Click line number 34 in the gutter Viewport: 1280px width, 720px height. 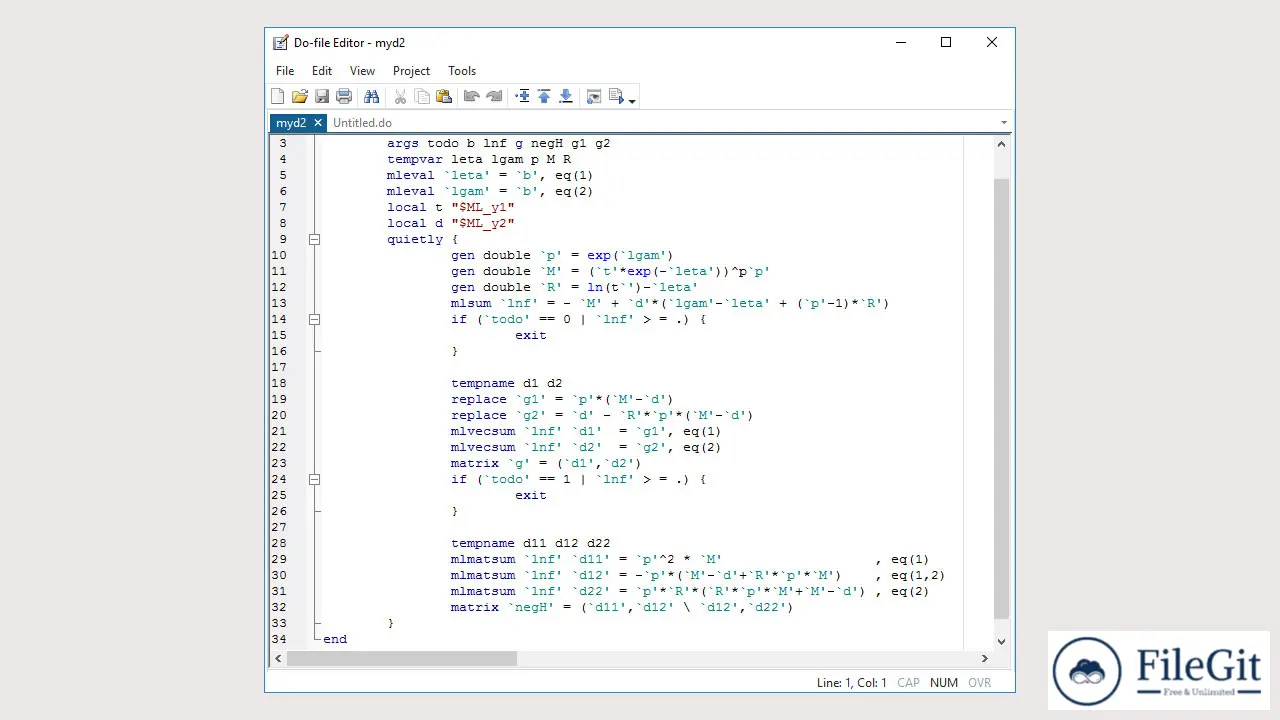(279, 639)
